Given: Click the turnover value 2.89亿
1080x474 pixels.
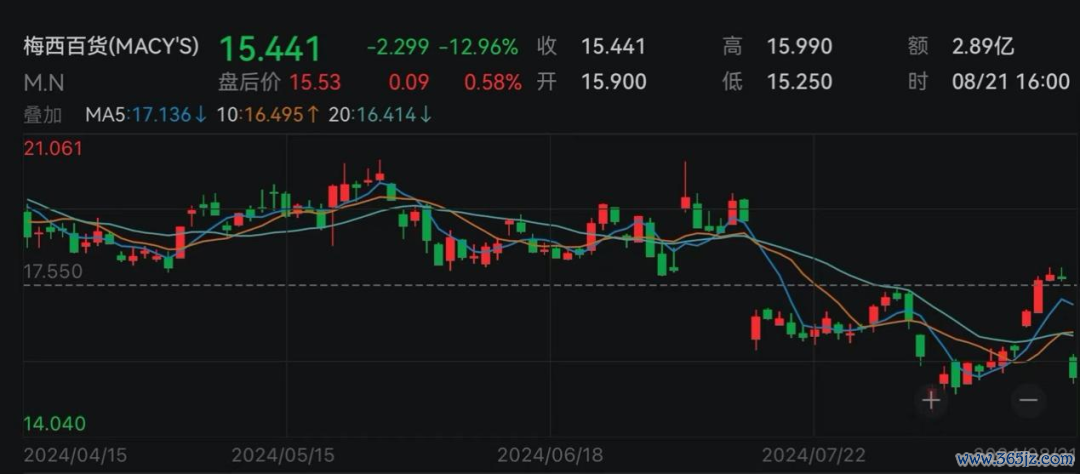Looking at the screenshot, I should coord(983,47).
